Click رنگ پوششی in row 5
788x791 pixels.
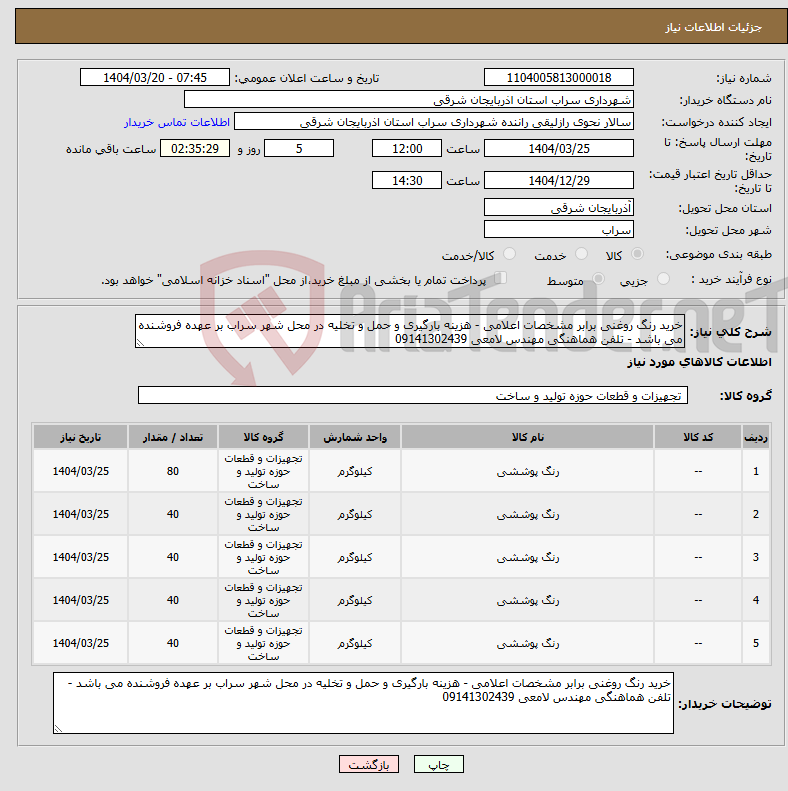point(528,643)
